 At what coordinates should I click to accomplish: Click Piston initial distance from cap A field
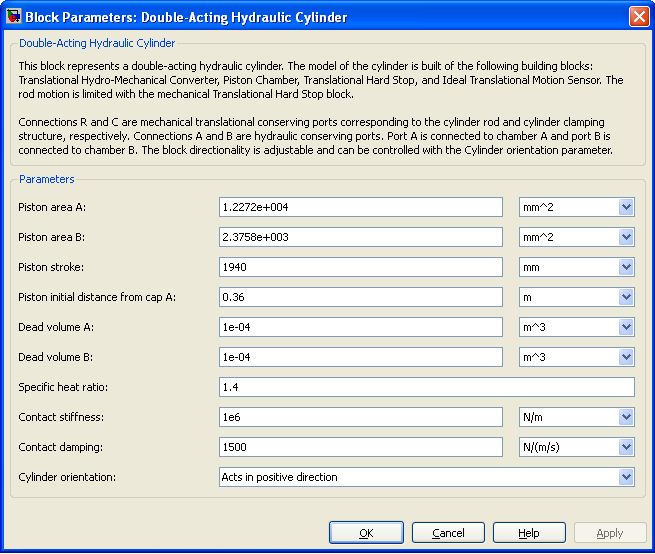[361, 297]
